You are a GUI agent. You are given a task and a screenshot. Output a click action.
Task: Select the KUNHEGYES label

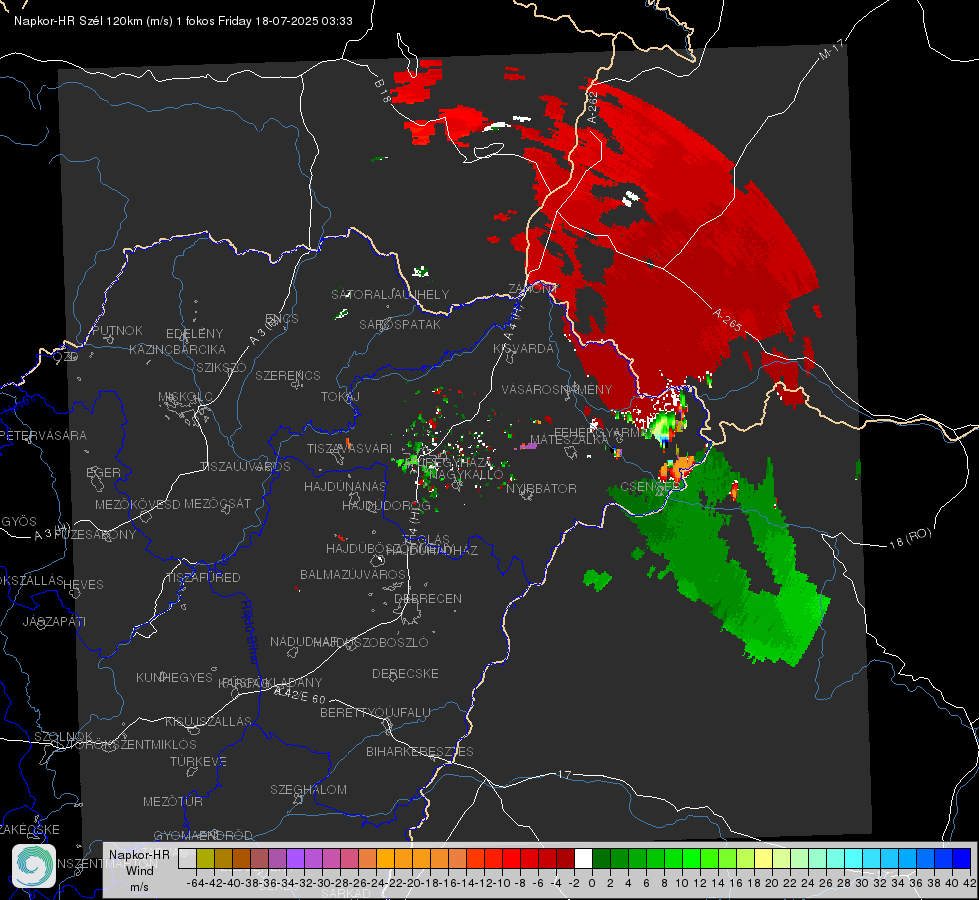pyautogui.click(x=174, y=678)
